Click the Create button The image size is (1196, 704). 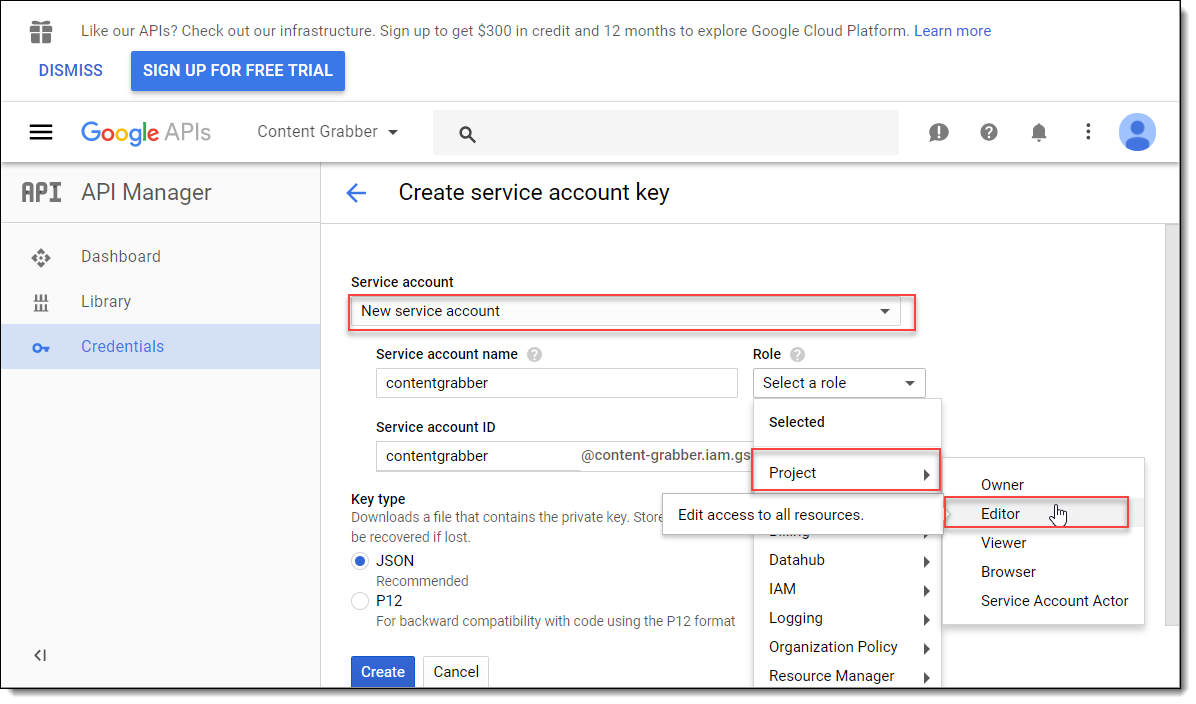click(383, 671)
